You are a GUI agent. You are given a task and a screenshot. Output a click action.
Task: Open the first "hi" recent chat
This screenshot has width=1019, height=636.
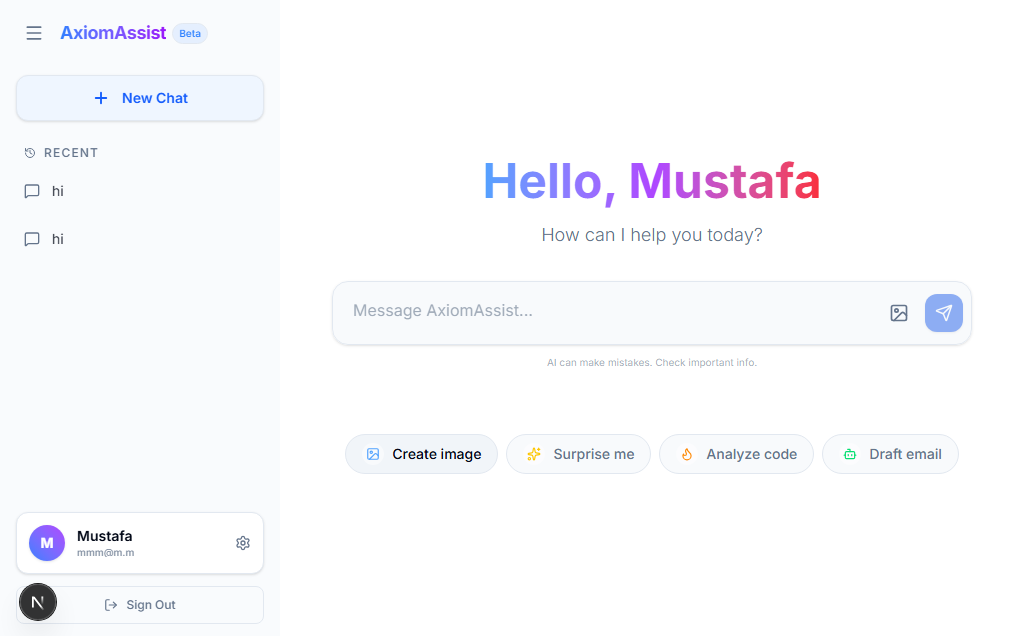(58, 191)
